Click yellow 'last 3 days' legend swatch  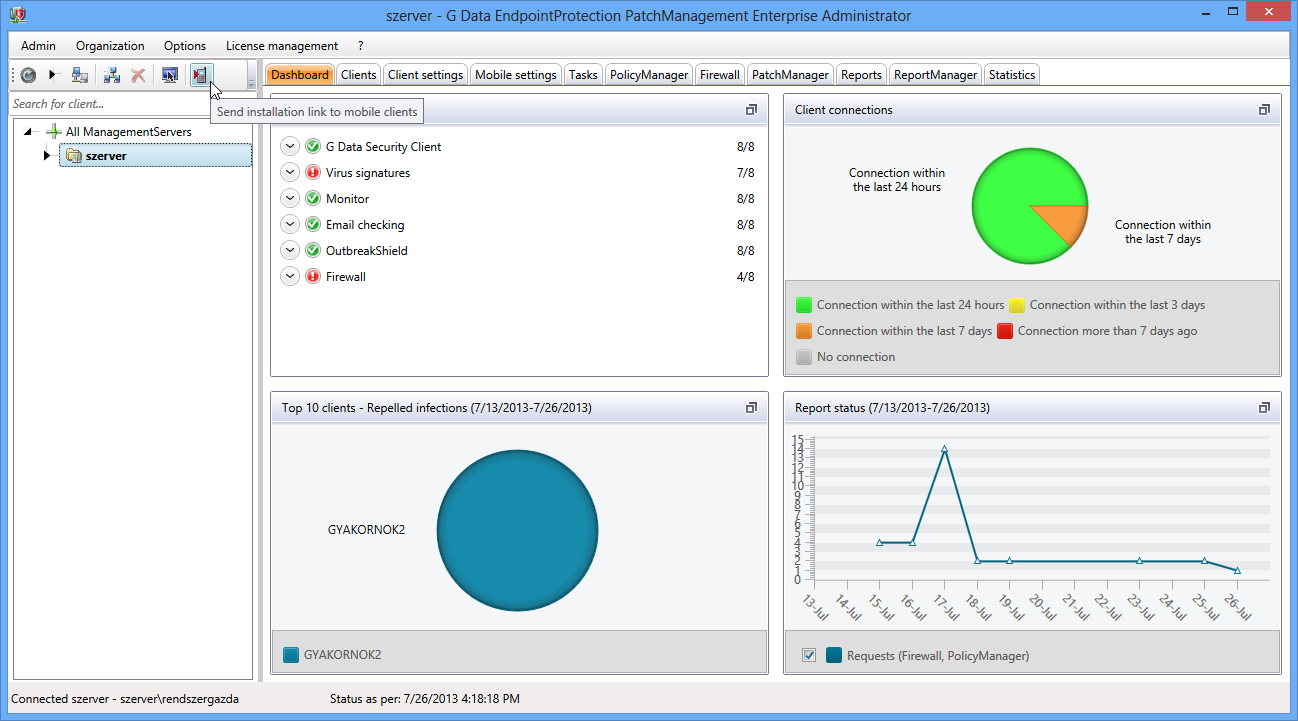1017,305
